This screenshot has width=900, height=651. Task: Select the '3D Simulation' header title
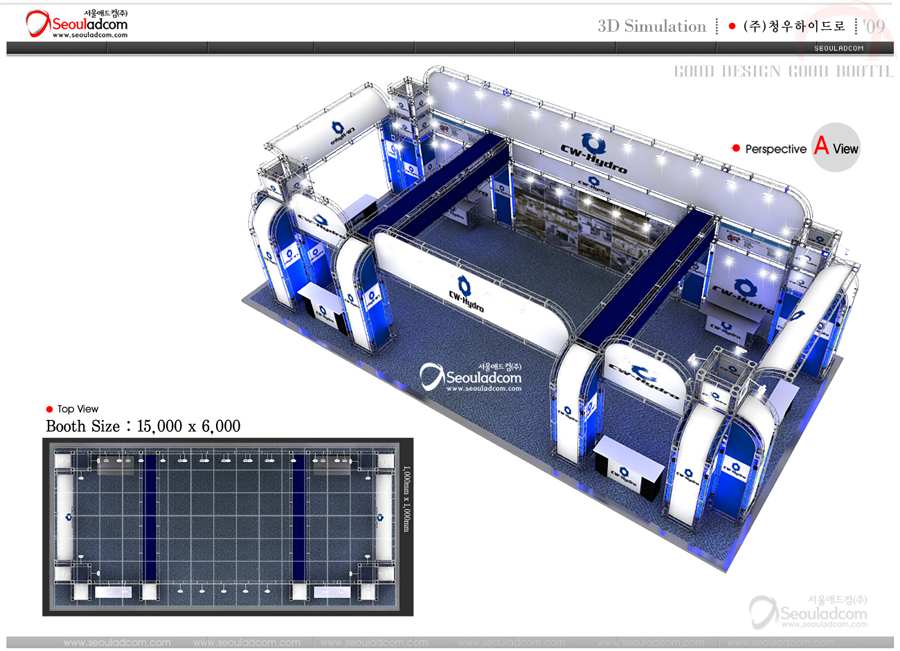coord(651,27)
